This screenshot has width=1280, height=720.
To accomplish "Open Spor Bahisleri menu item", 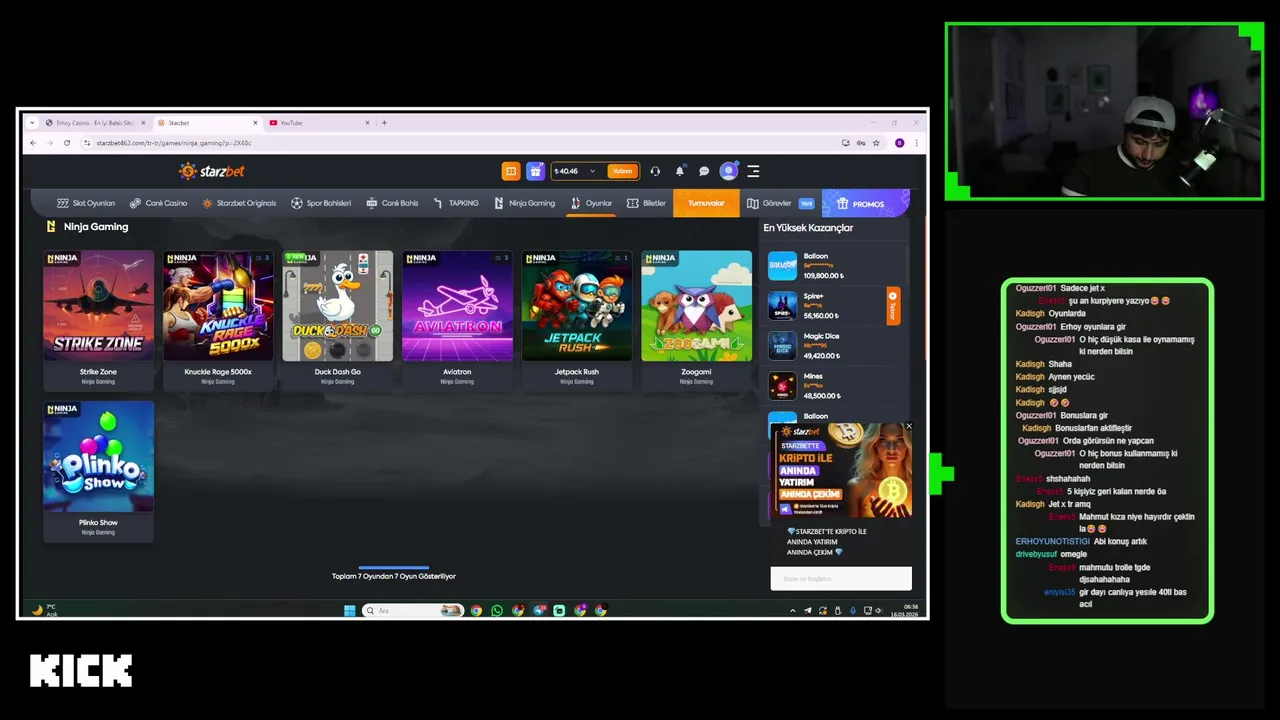I will (x=321, y=203).
